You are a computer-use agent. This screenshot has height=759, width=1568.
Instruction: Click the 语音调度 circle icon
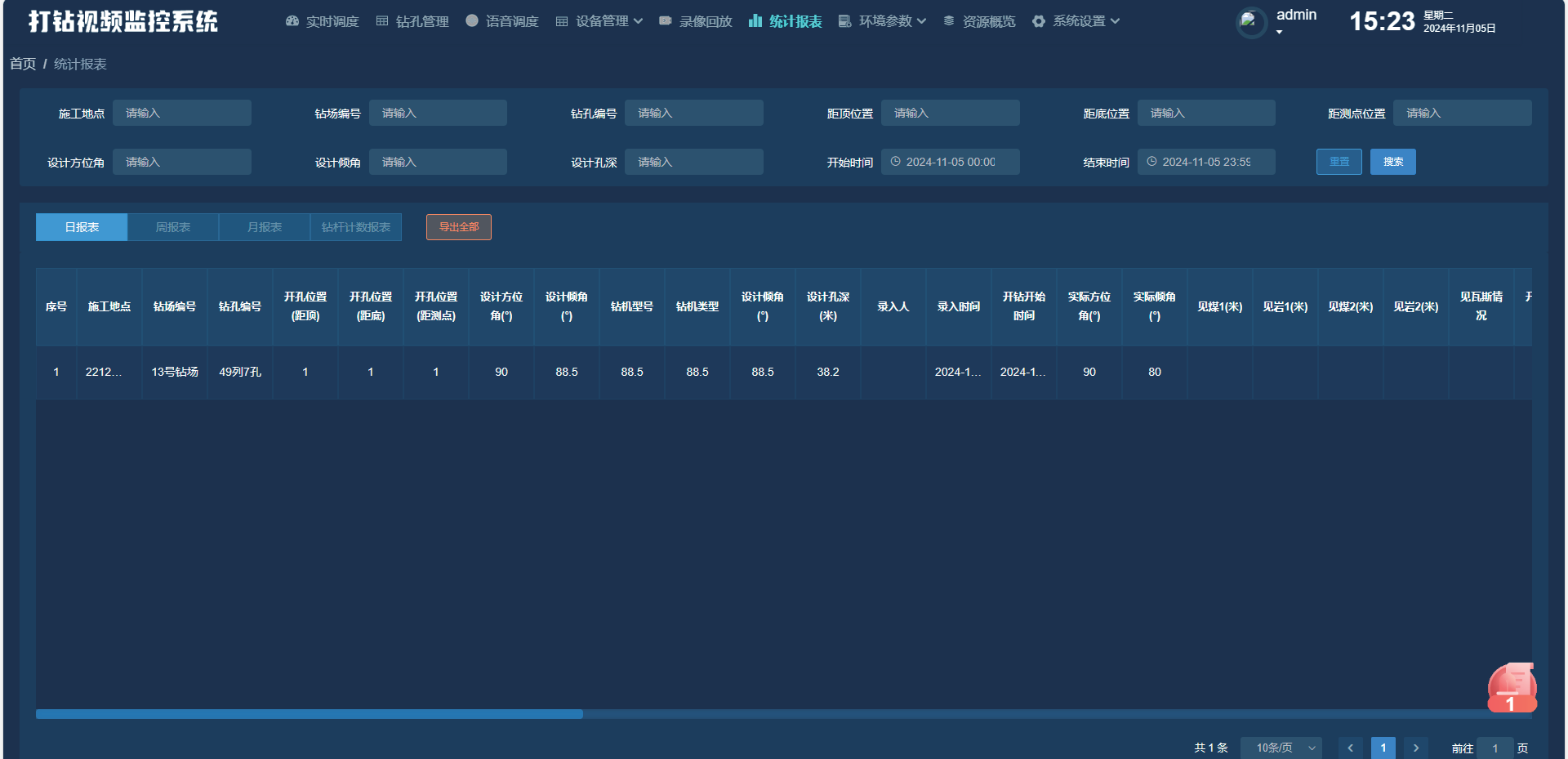point(472,21)
